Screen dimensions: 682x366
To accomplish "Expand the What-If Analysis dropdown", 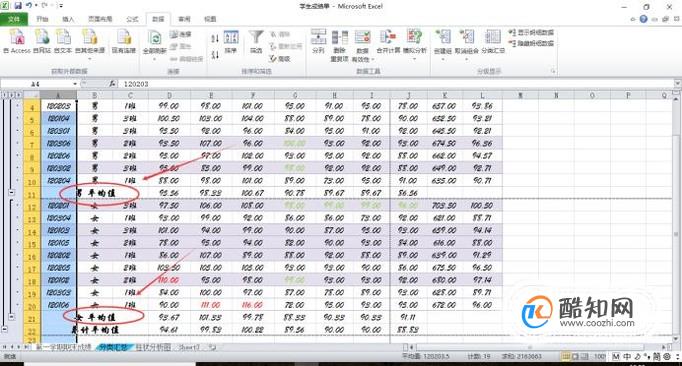I will [x=414, y=58].
